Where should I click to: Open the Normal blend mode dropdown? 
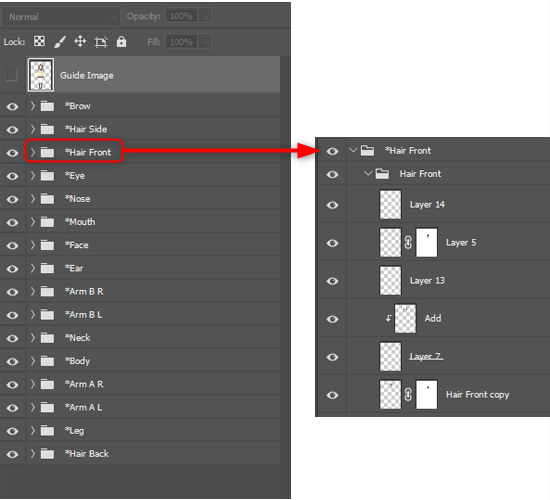click(61, 16)
